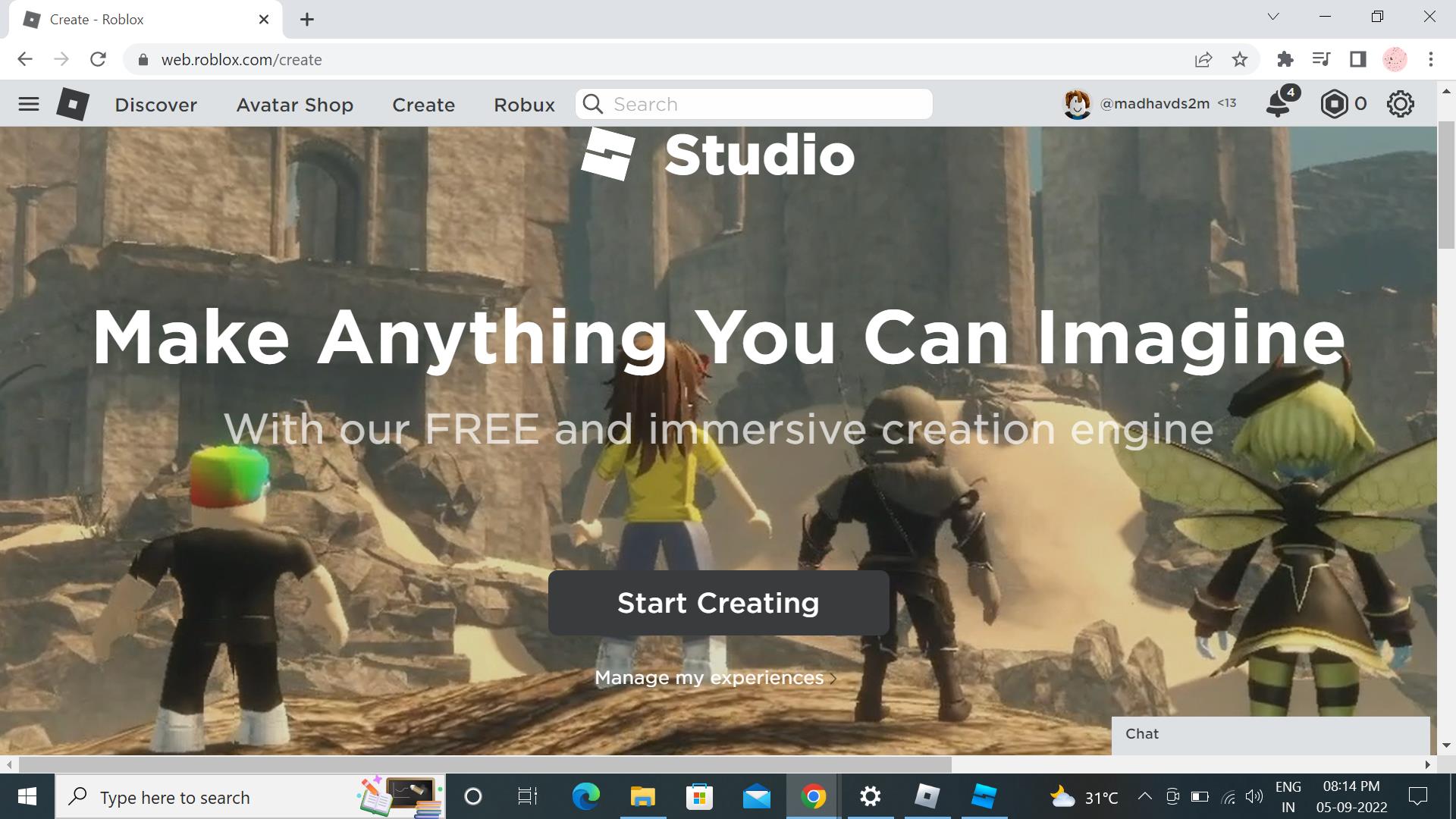Click the address bar URL
The image size is (1456, 819).
coord(241,60)
